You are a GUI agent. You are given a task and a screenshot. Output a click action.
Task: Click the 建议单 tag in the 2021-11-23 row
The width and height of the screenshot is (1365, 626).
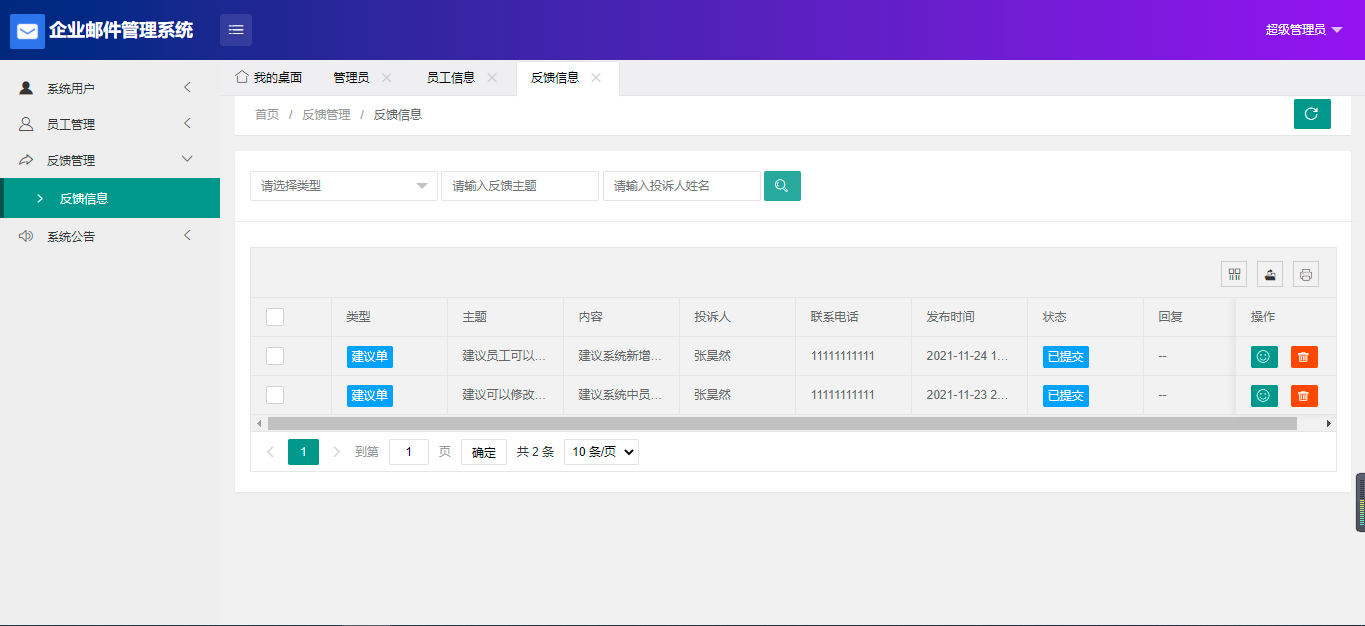point(370,396)
